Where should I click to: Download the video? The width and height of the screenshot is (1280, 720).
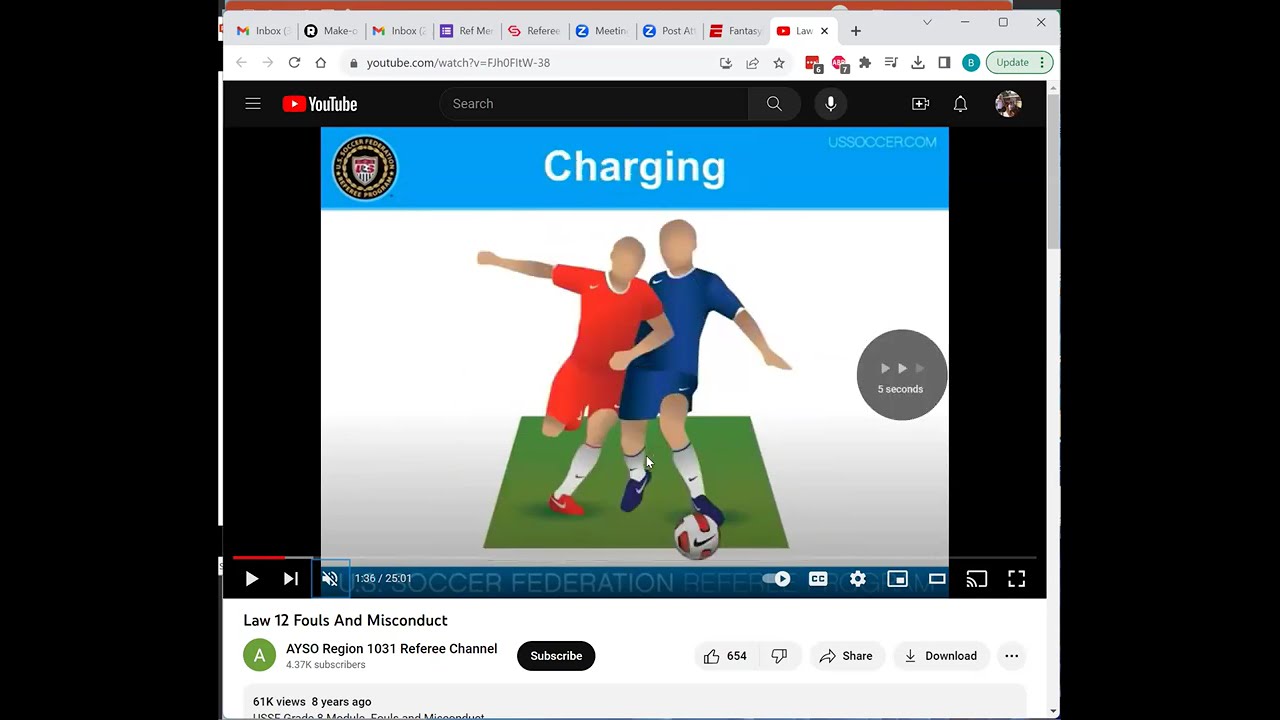tap(941, 656)
